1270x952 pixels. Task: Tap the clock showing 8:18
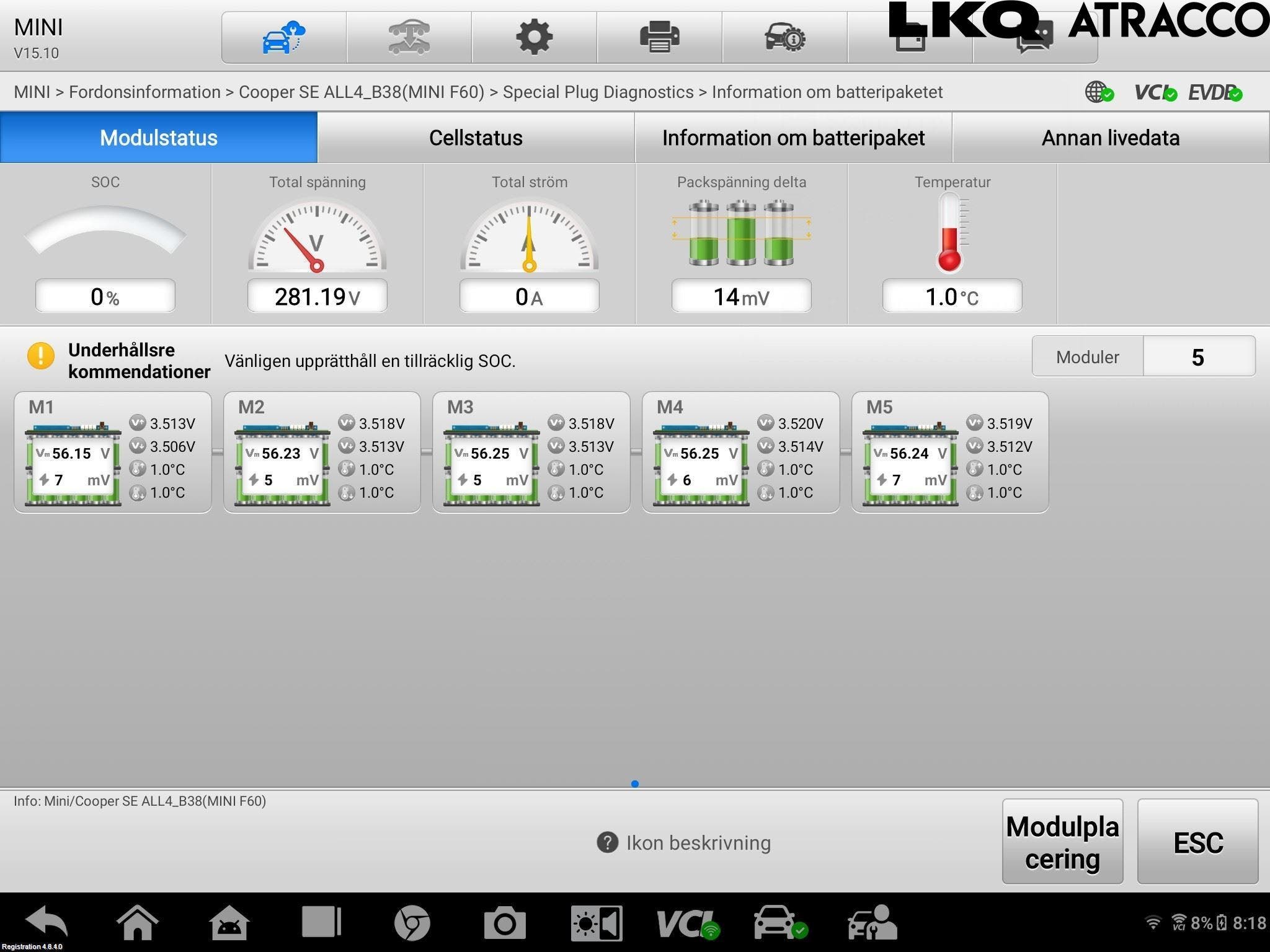1249,923
